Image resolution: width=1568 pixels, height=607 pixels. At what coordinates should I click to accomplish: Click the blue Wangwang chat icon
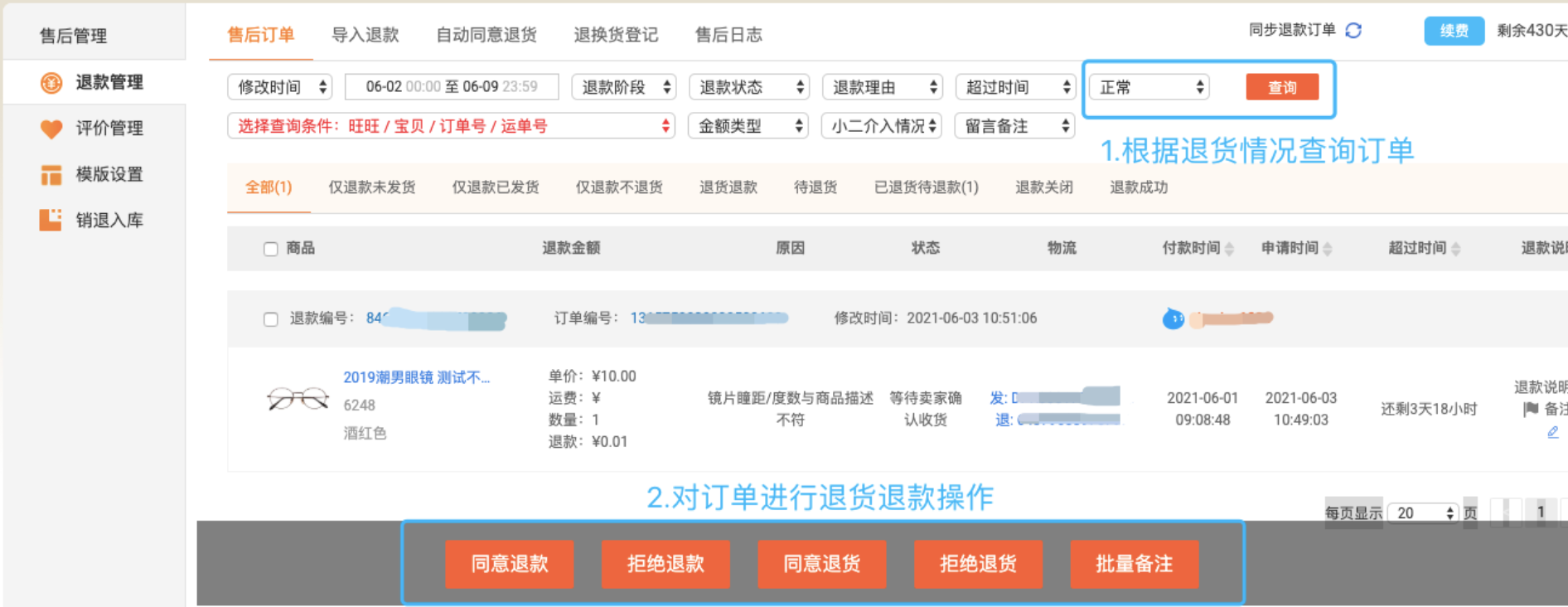(1173, 318)
